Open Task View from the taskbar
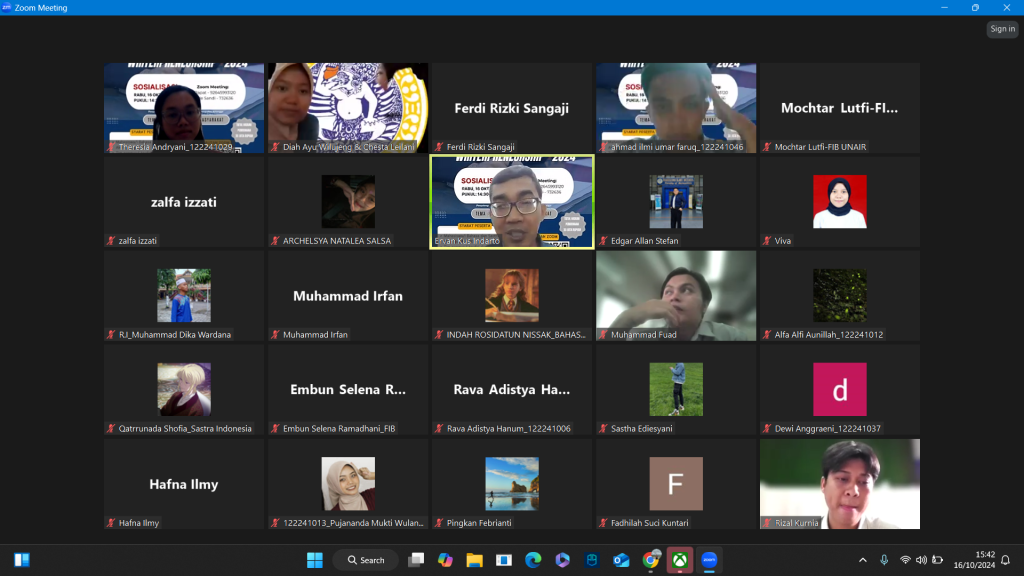1024x576 pixels. [x=416, y=560]
